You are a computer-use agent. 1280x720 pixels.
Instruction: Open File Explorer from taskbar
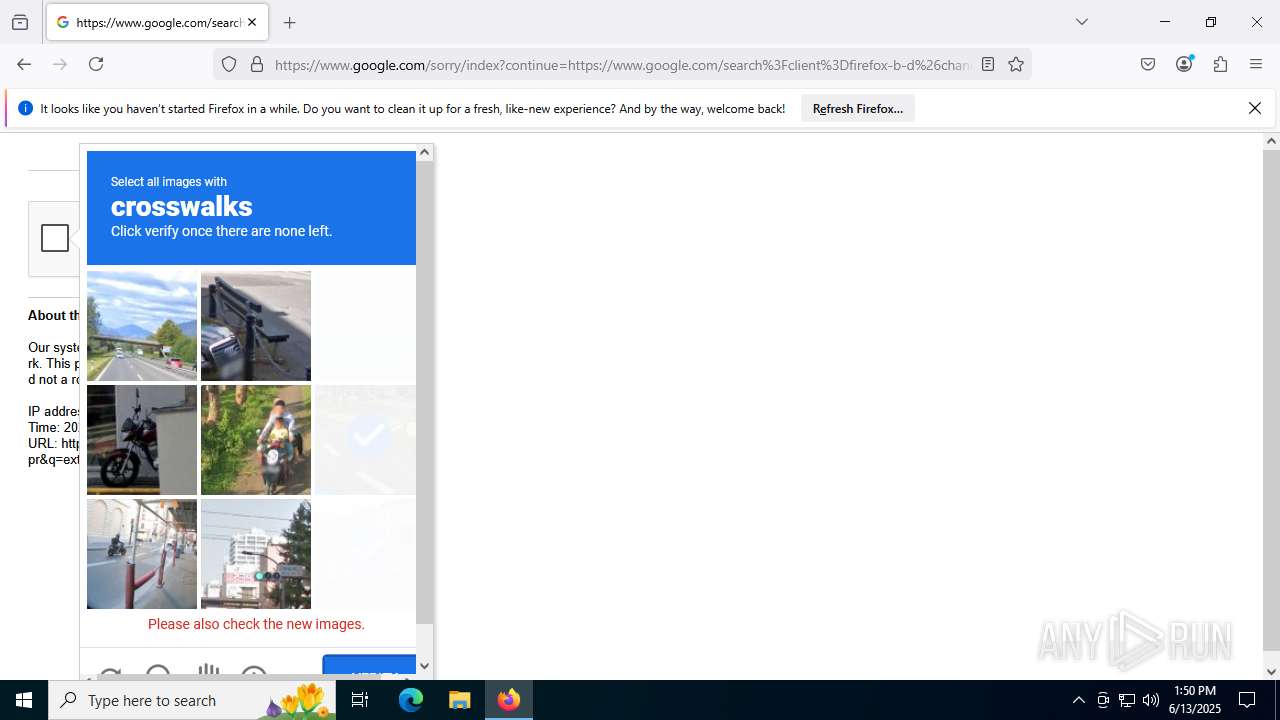click(x=459, y=700)
